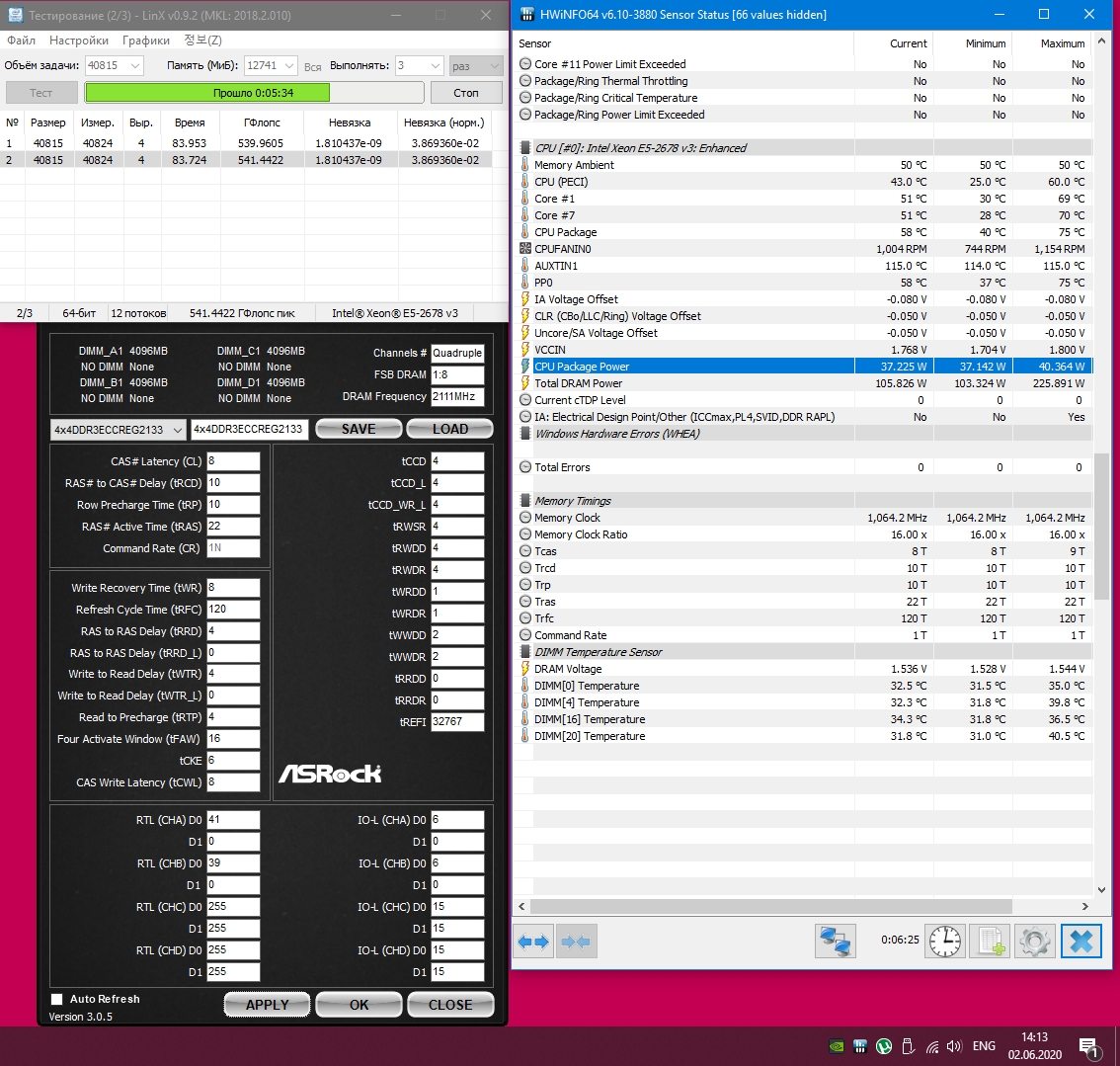Click HWiNFO scroll down arrow
The image size is (1120, 1066).
1100,889
